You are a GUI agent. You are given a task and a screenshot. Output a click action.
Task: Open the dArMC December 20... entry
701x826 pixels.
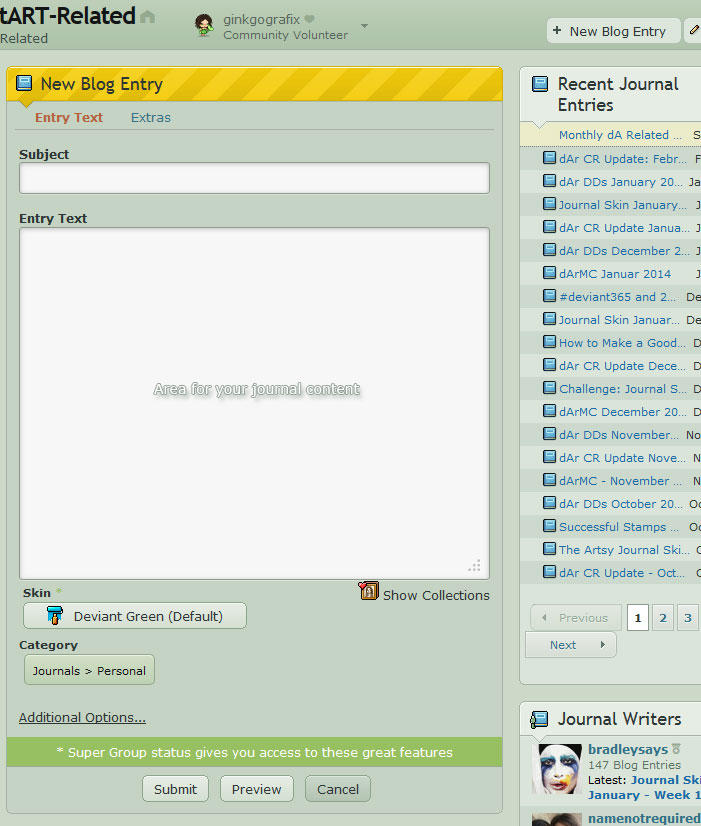[623, 411]
